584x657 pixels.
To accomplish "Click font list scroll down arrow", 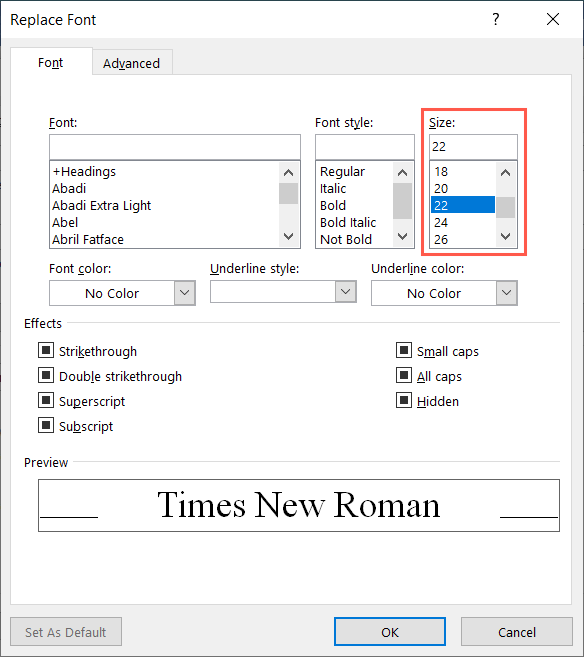I will point(288,236).
